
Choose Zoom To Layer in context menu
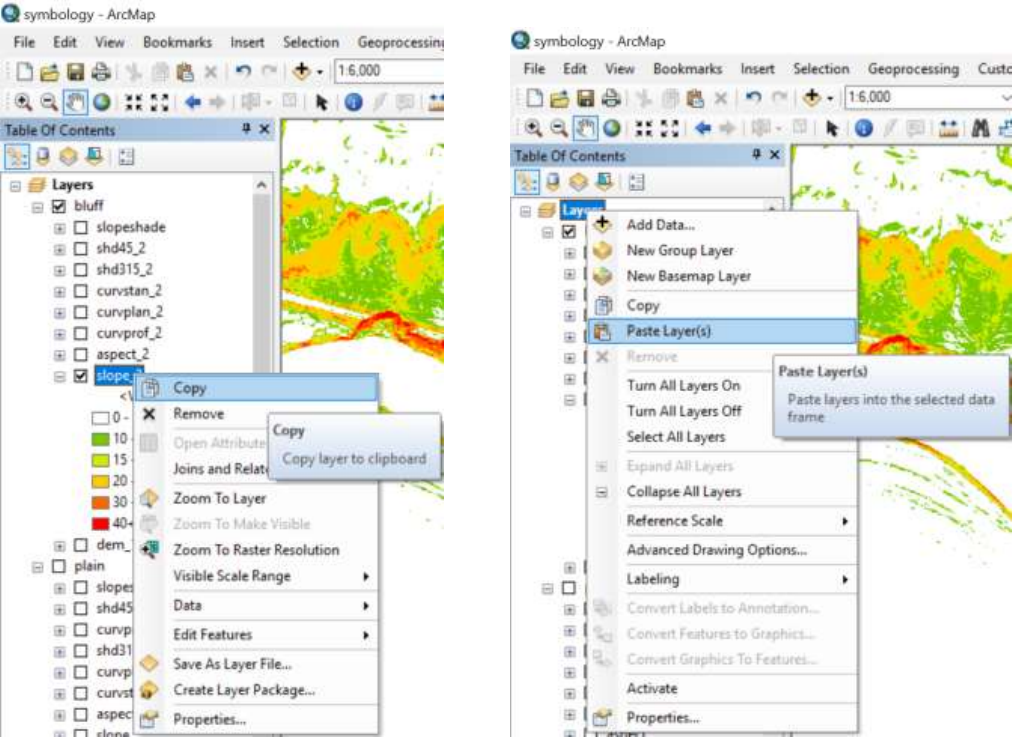coord(256,498)
